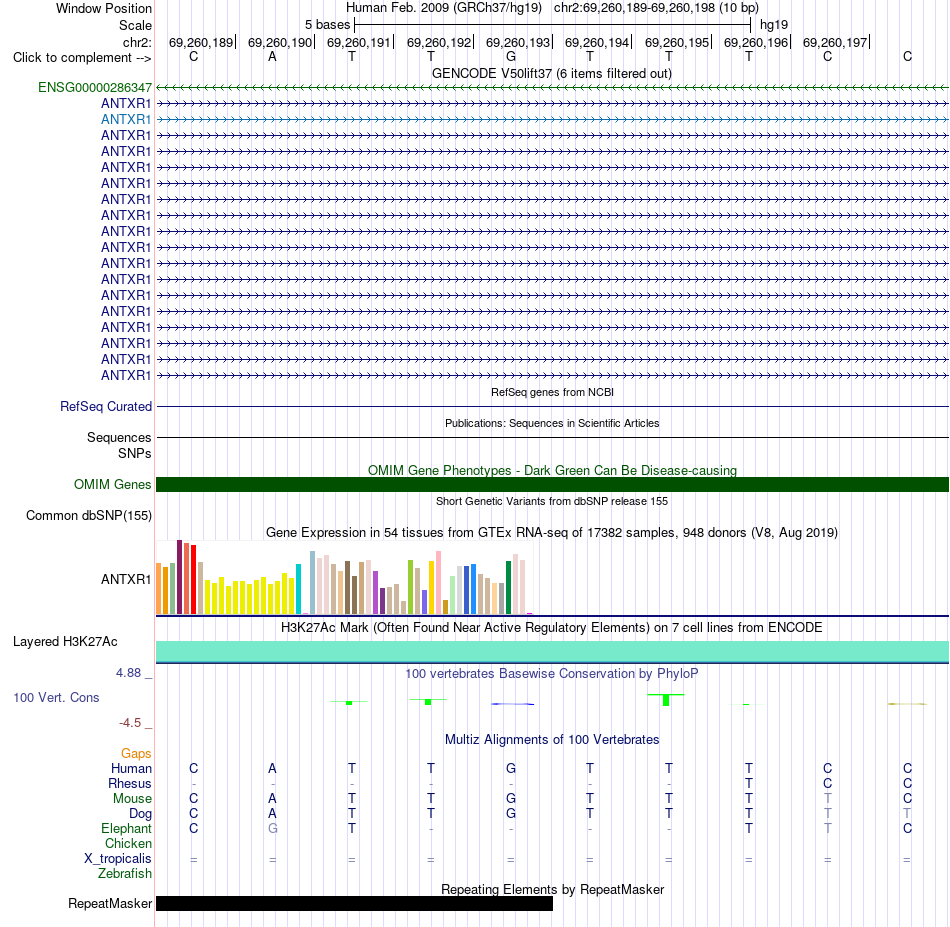Click the tallest green PhyloP conservation bar
The height and width of the screenshot is (927, 950).
click(666, 700)
